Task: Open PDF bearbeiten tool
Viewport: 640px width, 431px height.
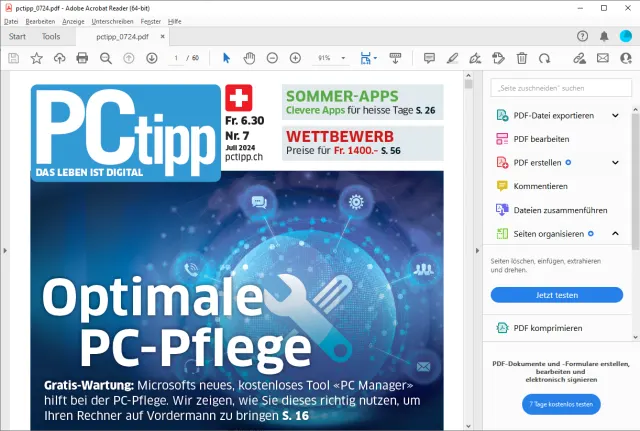Action: (541, 139)
